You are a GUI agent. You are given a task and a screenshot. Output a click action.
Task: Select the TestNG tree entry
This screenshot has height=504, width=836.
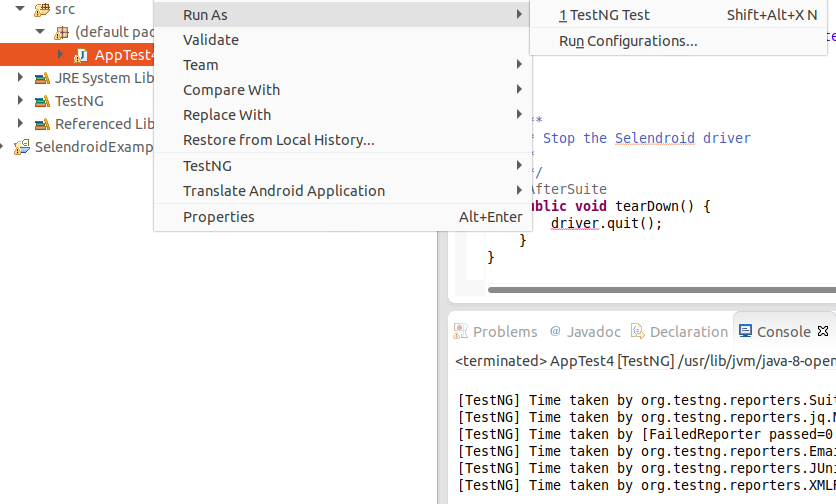pyautogui.click(x=79, y=101)
